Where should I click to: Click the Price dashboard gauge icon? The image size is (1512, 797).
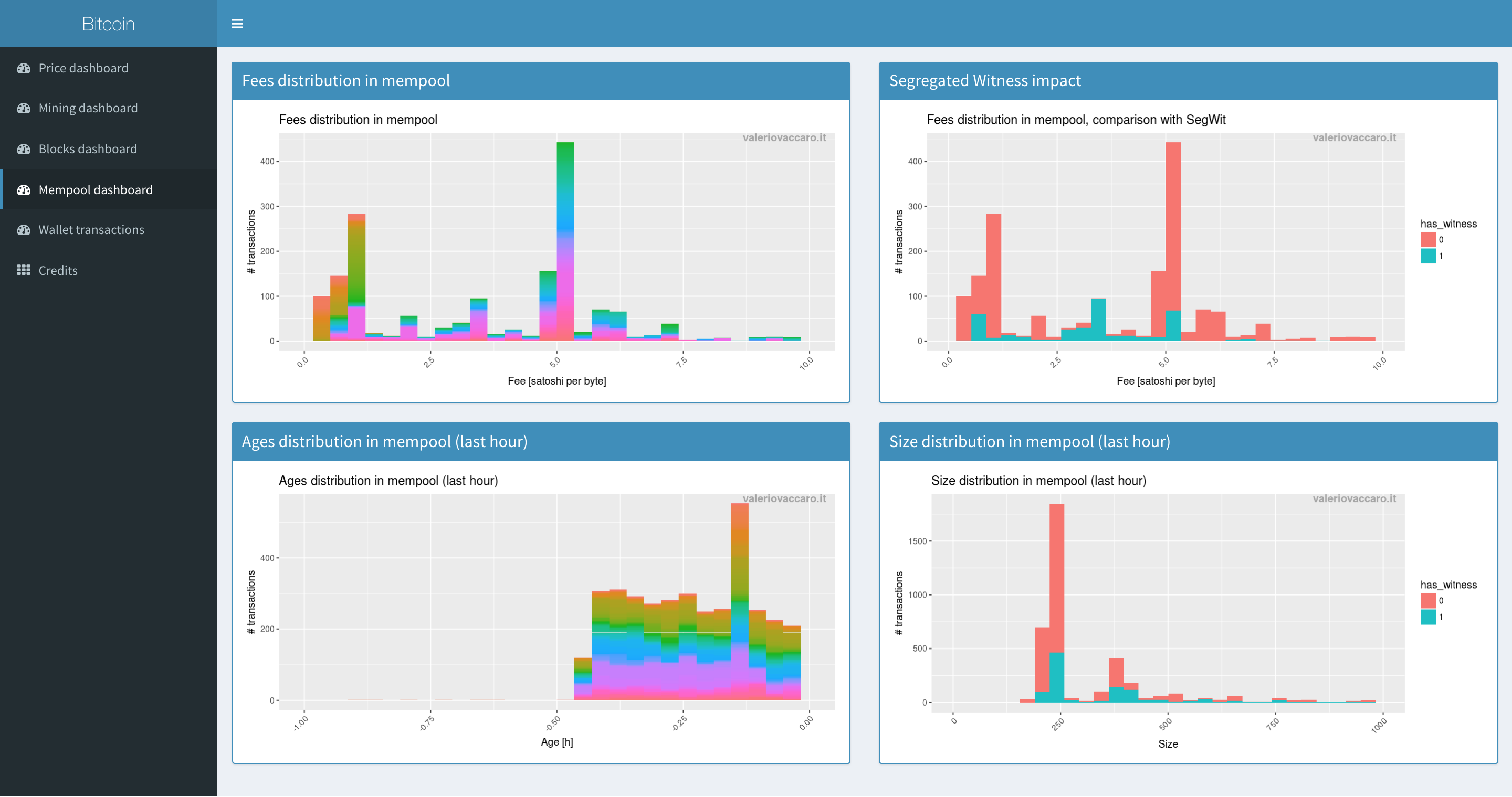(24, 68)
